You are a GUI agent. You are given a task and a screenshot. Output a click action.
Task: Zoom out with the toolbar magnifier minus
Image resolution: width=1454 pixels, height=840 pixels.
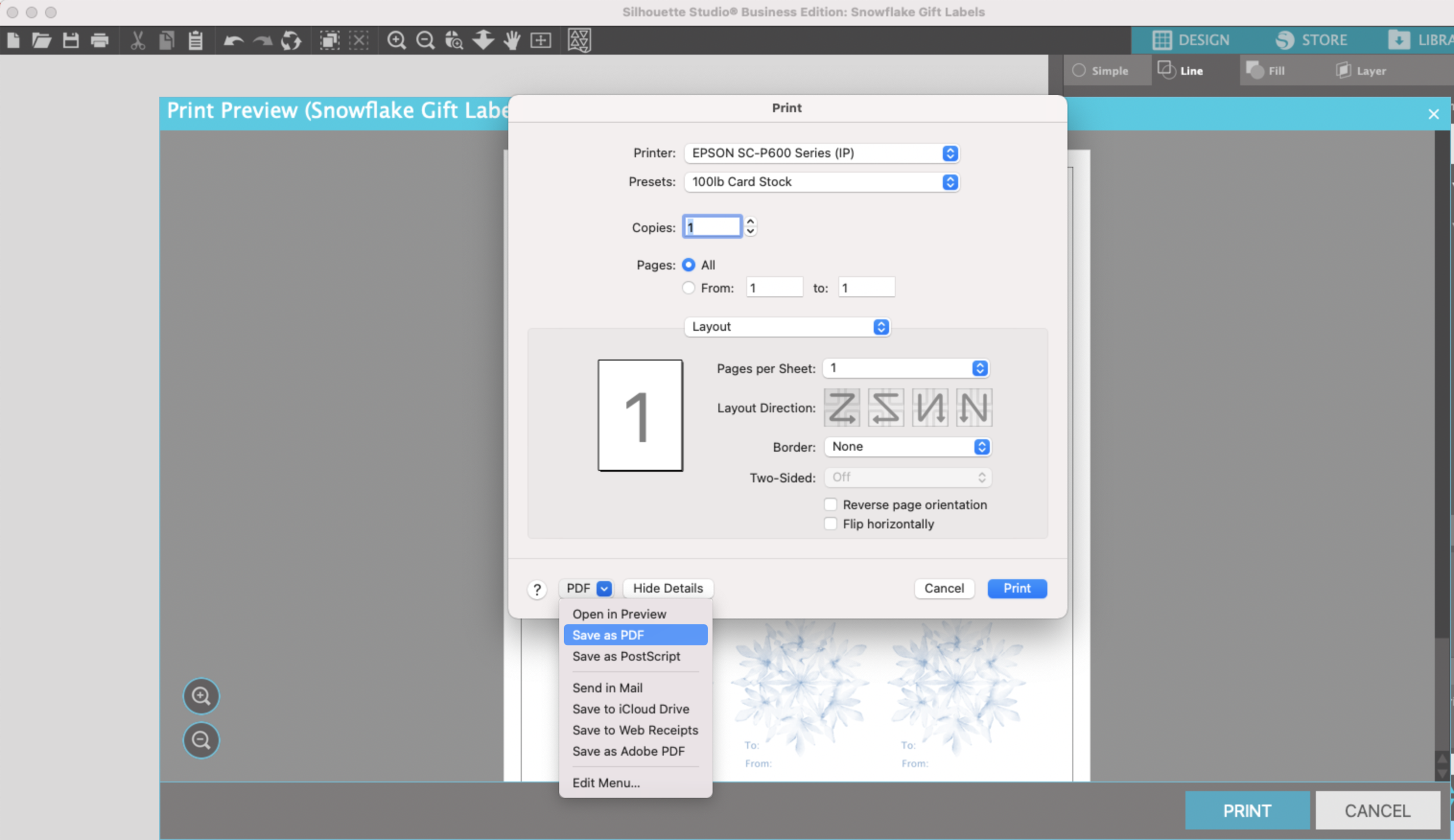click(x=426, y=40)
